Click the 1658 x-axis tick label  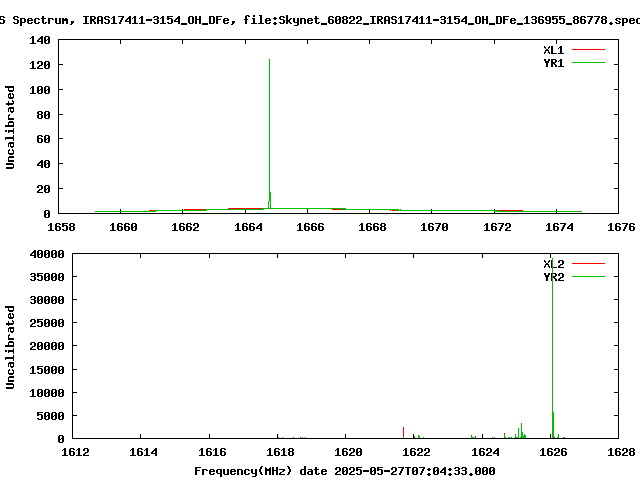(x=61, y=227)
